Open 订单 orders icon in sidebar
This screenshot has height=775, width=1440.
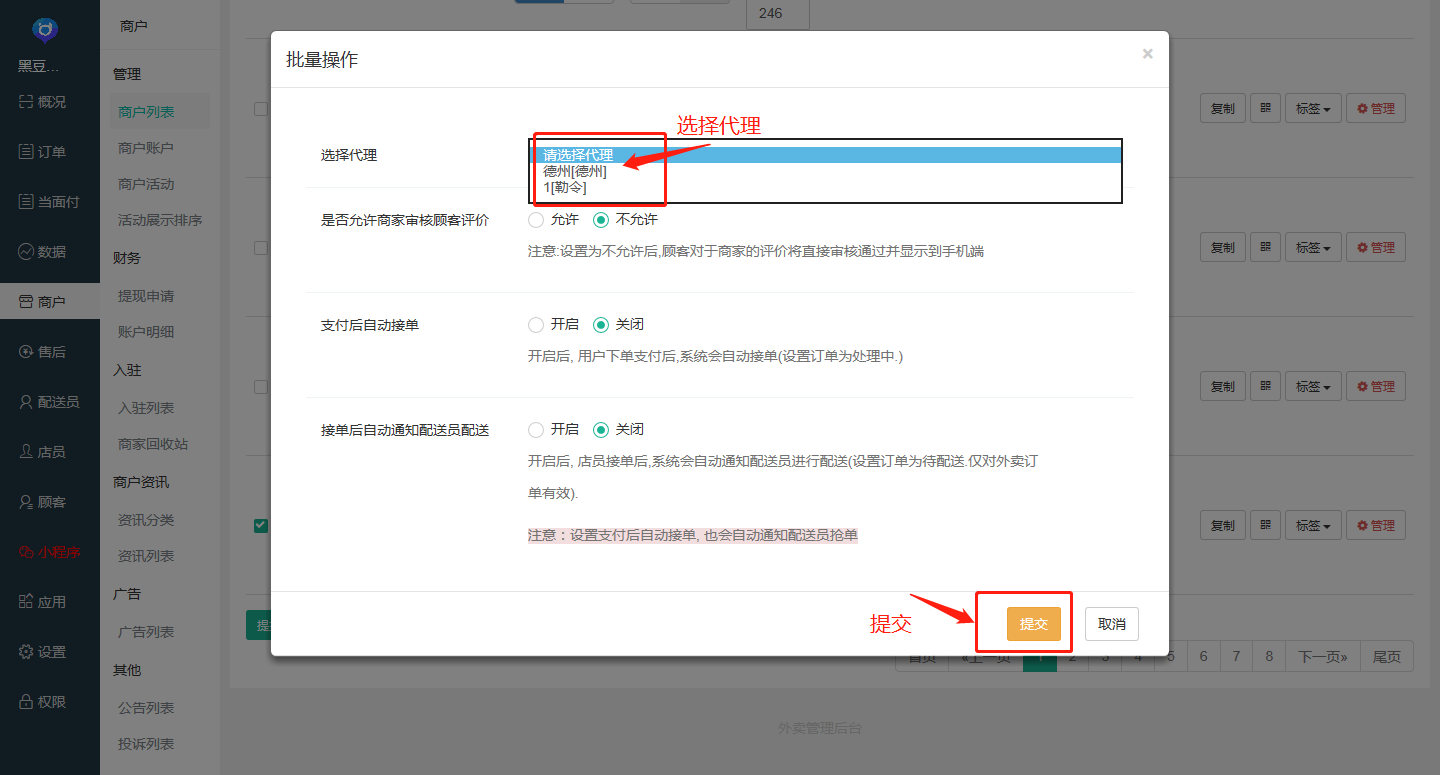pyautogui.click(x=27, y=151)
